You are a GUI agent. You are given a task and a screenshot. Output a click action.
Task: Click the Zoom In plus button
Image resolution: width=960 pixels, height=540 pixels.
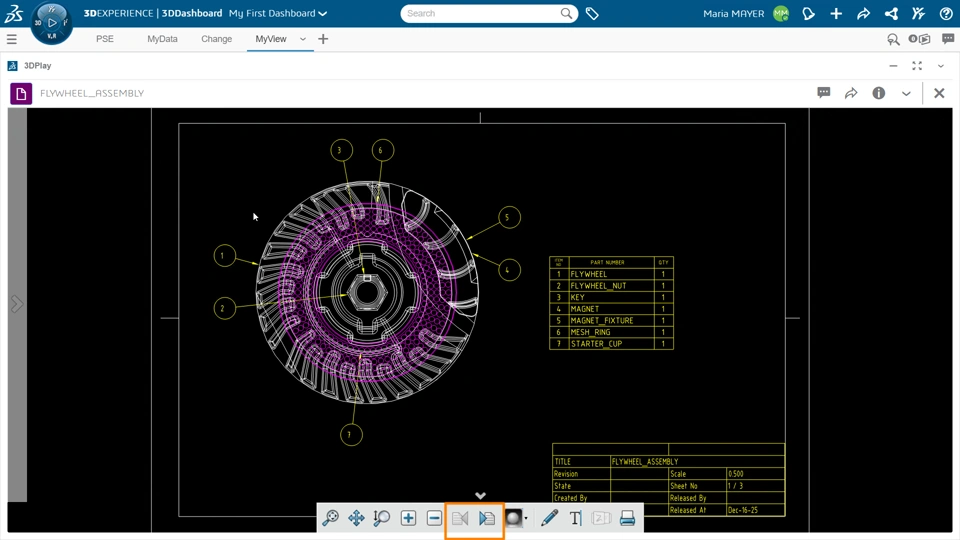408,519
